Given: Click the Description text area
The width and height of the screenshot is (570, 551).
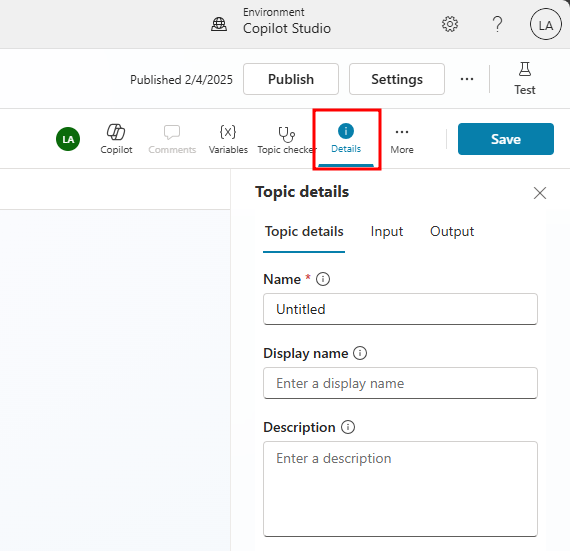Looking at the screenshot, I should 400,489.
